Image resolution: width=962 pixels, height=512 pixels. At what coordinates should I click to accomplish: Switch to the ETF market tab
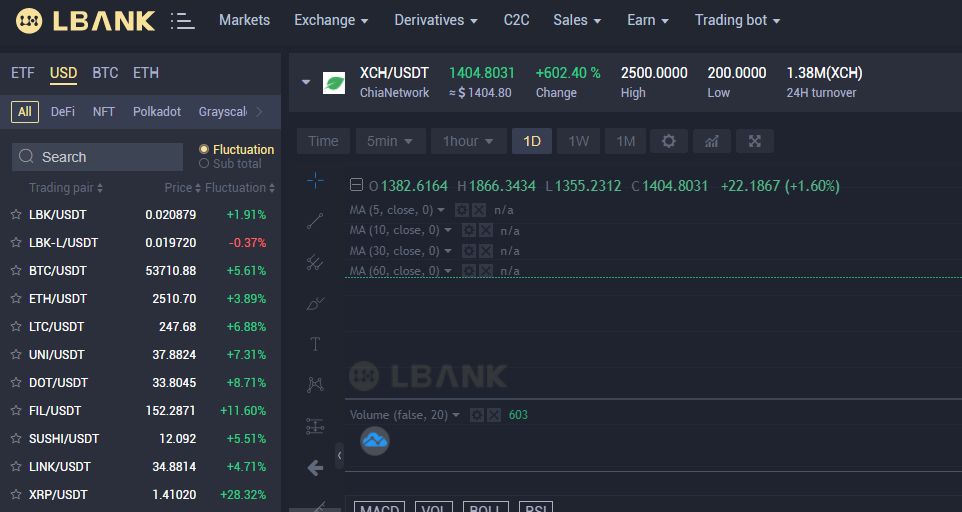click(x=23, y=73)
